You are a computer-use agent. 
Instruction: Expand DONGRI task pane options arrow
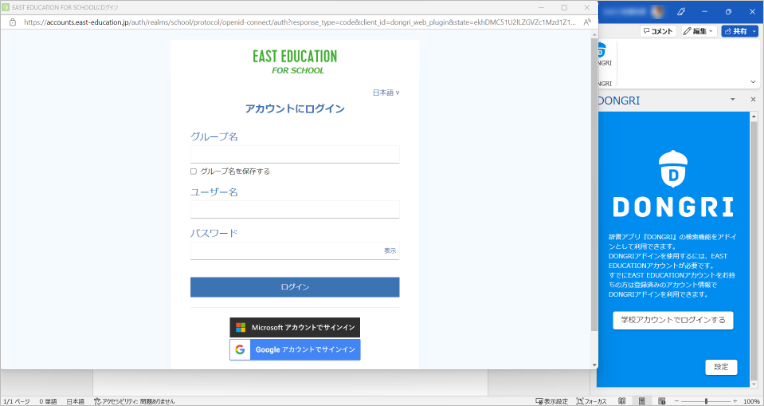(732, 99)
